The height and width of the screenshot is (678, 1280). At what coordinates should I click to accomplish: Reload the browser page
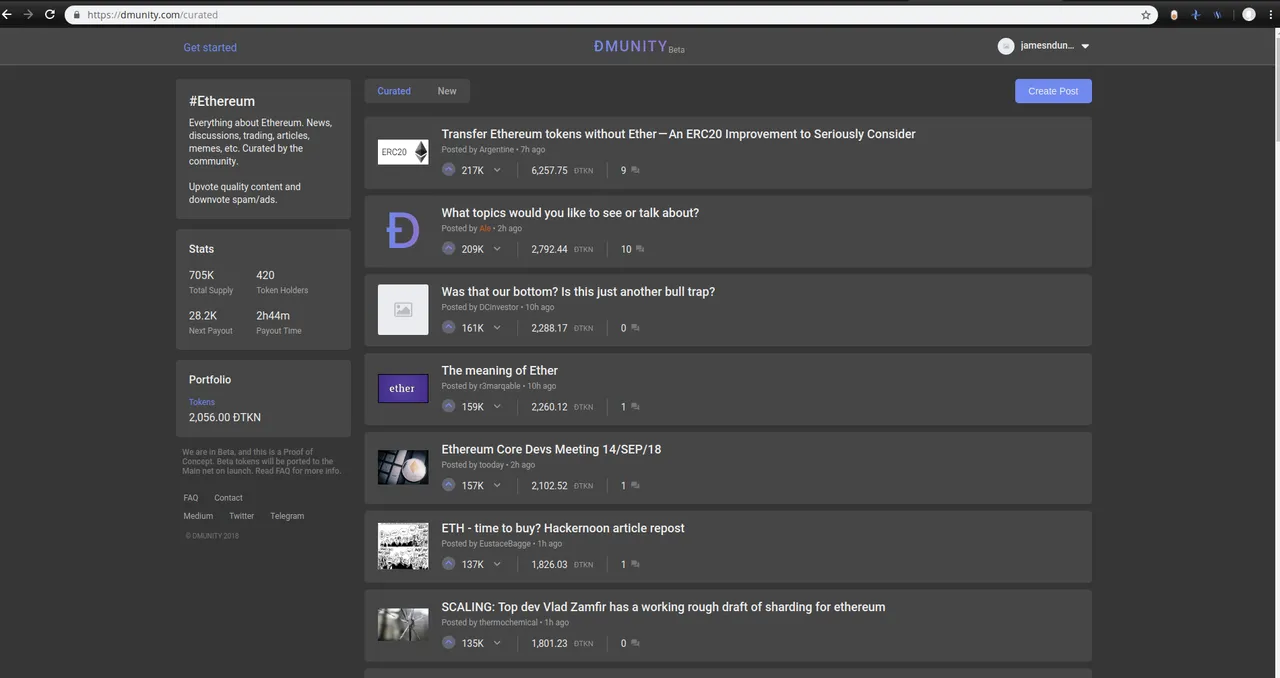click(48, 15)
